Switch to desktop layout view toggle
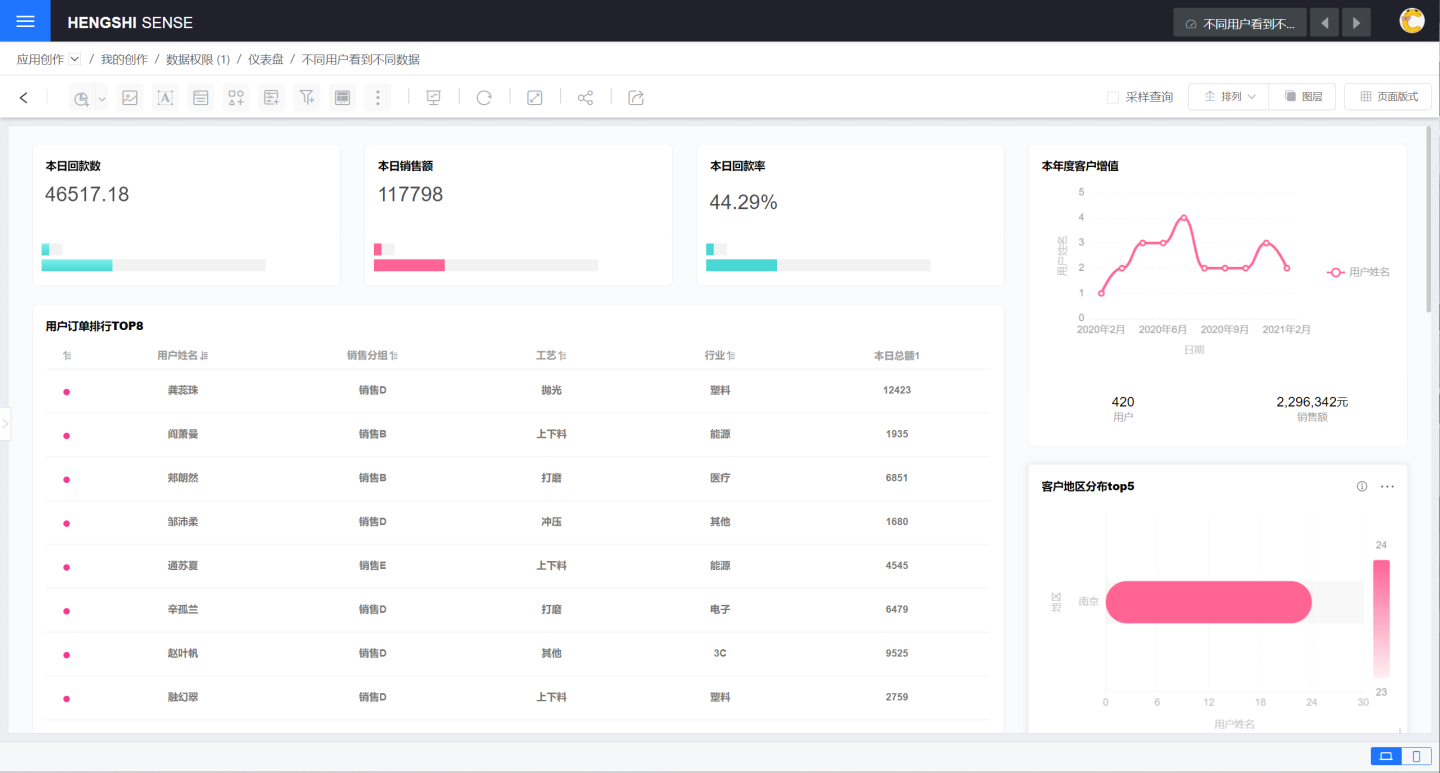Viewport: 1440px width, 773px height. coord(1386,756)
